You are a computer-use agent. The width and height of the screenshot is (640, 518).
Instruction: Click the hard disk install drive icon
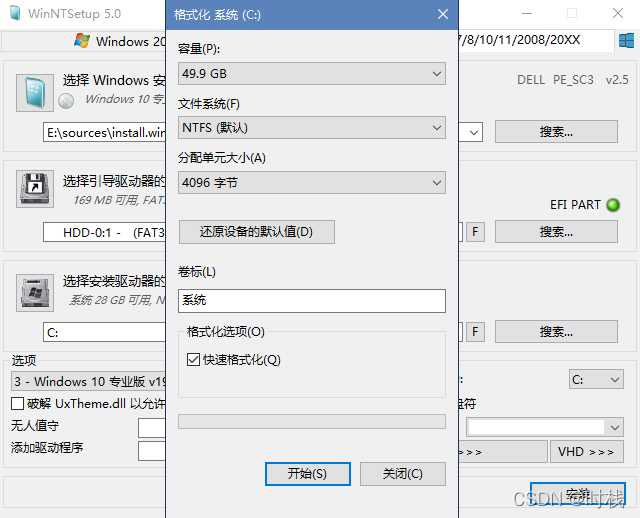point(35,293)
